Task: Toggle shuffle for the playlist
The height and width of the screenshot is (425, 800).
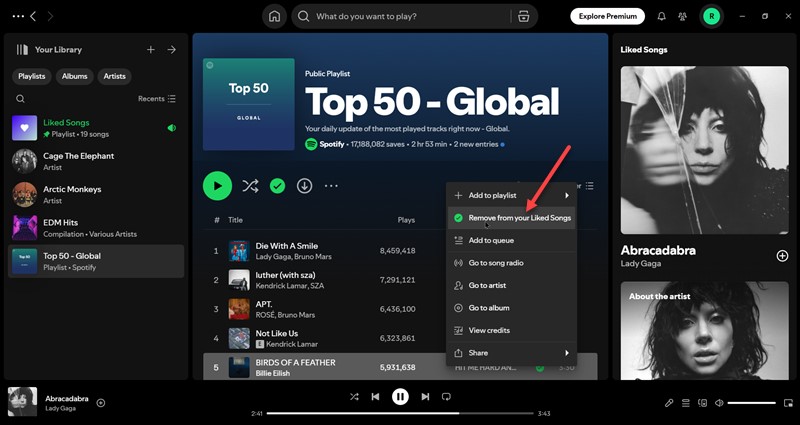Action: pos(250,186)
